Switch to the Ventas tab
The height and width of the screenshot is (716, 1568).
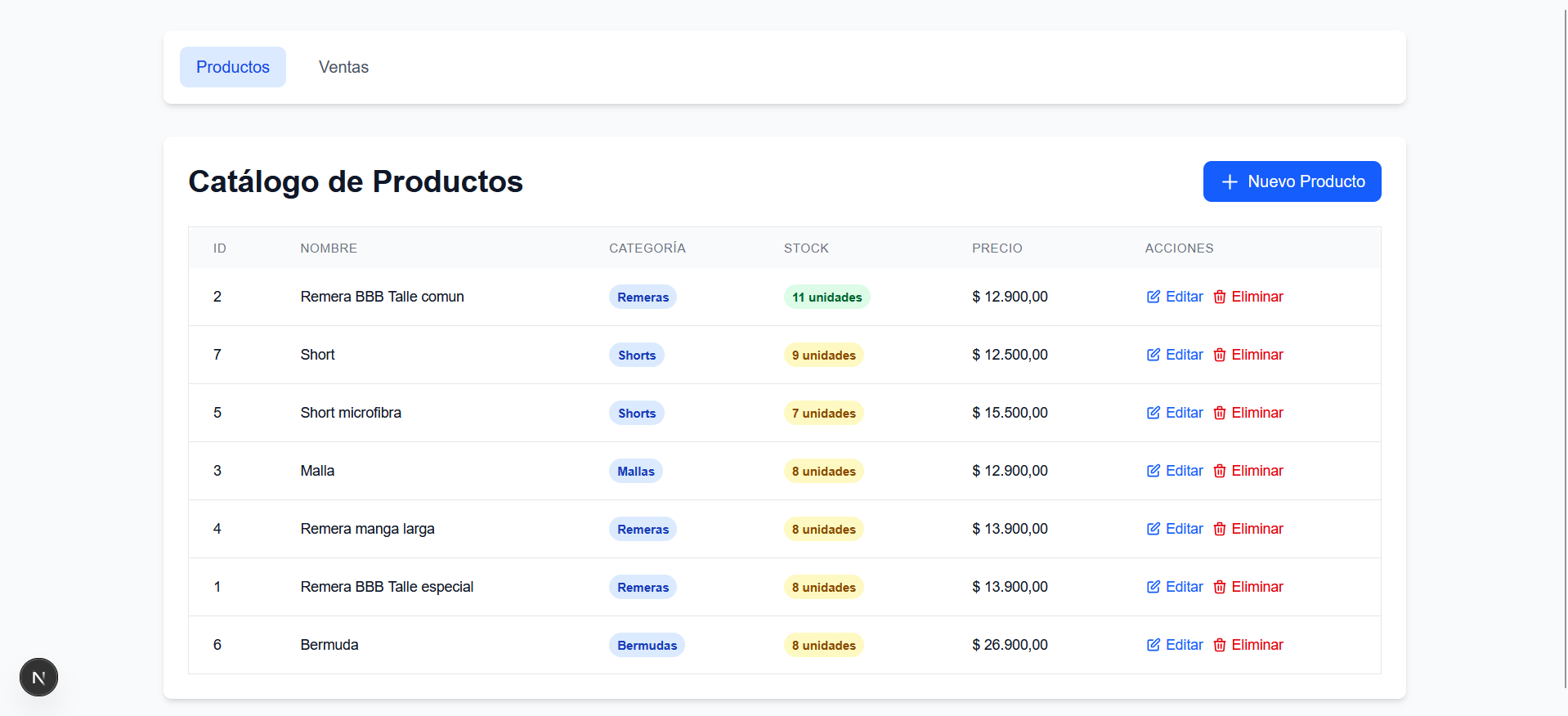343,67
